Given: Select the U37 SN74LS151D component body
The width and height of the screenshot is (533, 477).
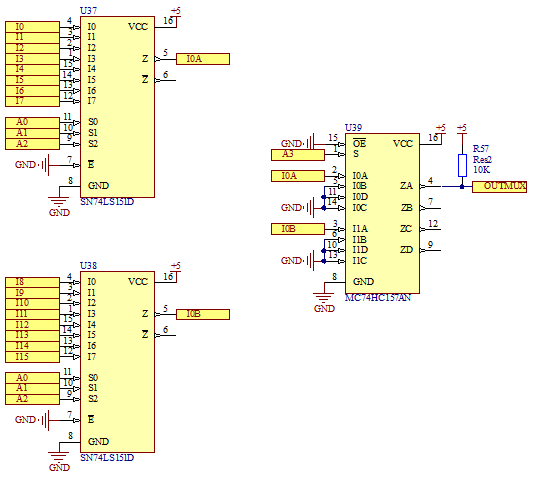Looking at the screenshot, I should 117,107.
